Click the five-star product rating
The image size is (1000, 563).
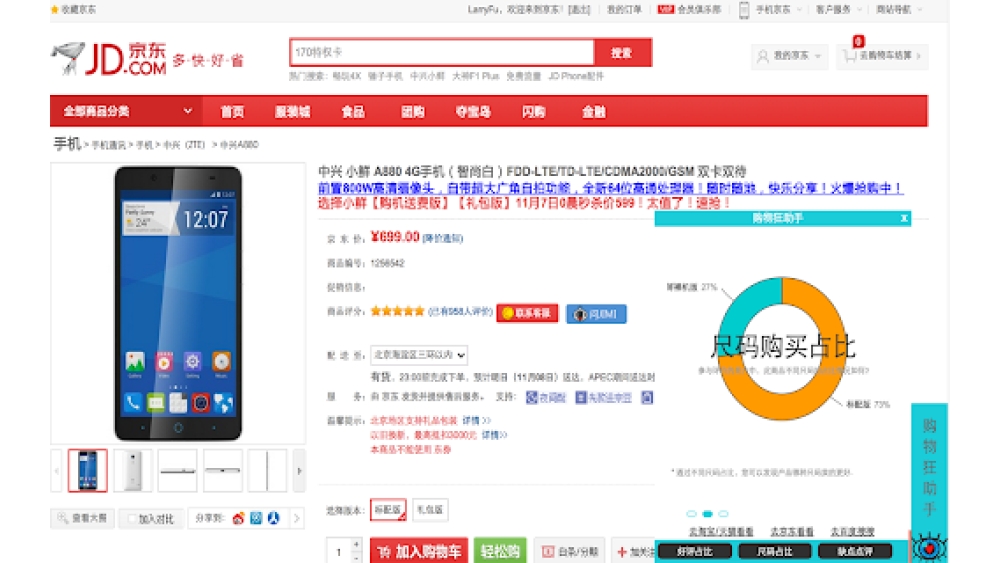(397, 311)
